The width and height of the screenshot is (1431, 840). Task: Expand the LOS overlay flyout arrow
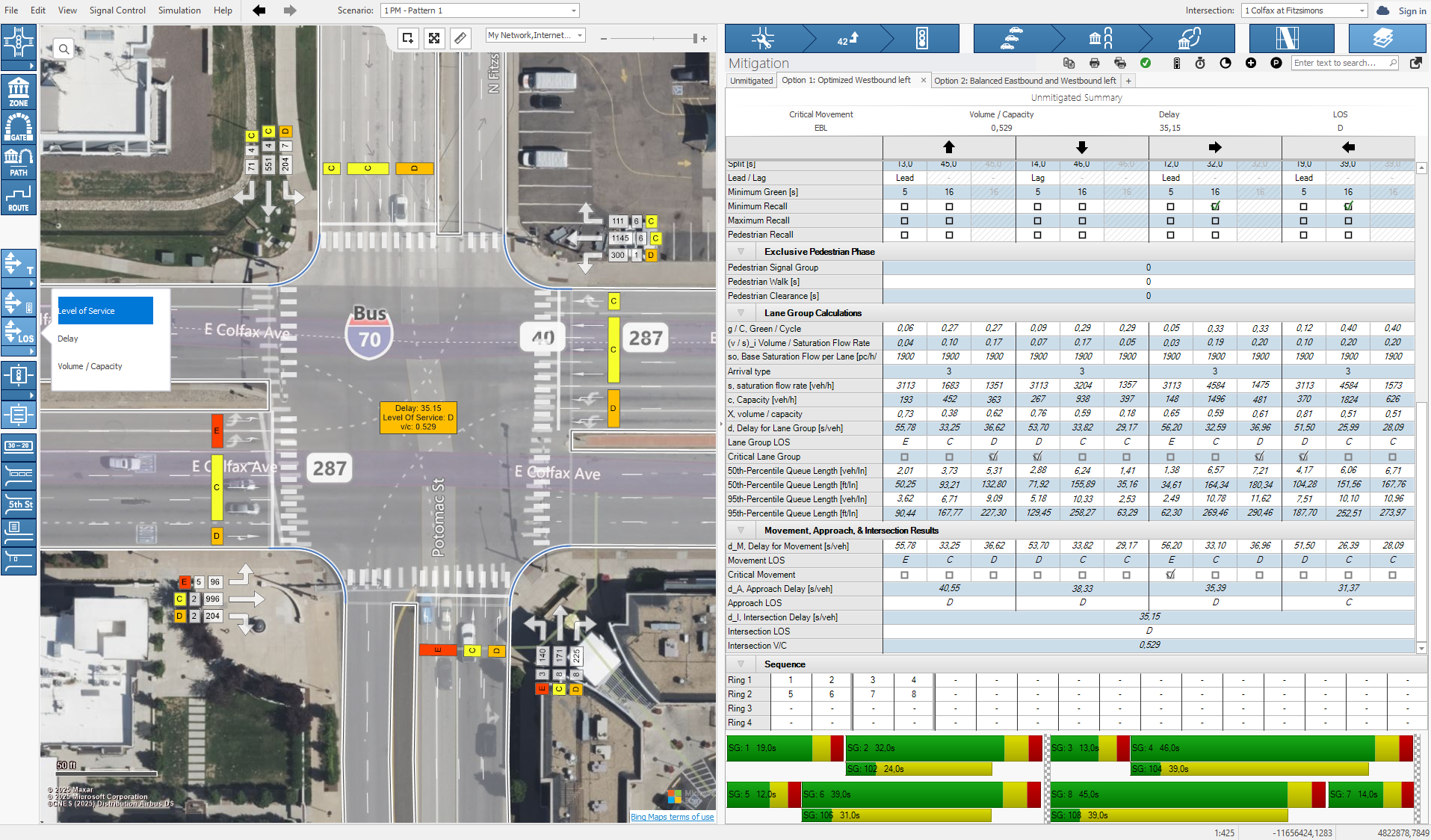coord(19,351)
